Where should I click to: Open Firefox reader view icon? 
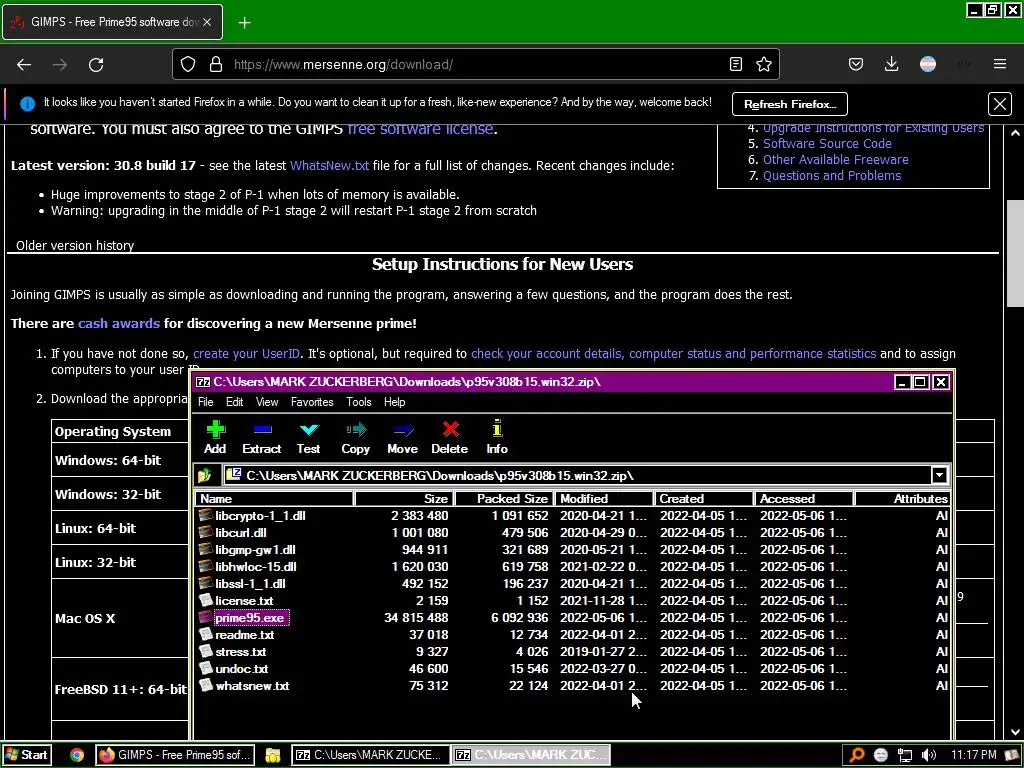pos(736,64)
